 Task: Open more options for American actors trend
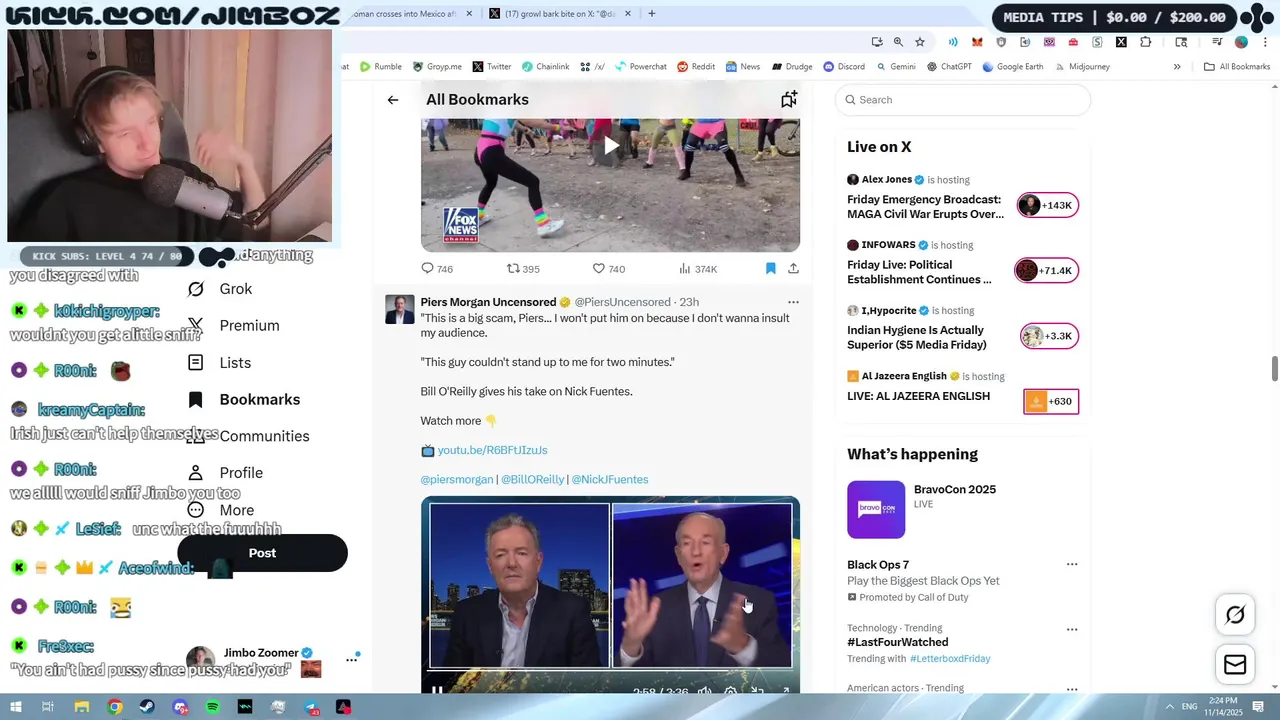click(1072, 689)
